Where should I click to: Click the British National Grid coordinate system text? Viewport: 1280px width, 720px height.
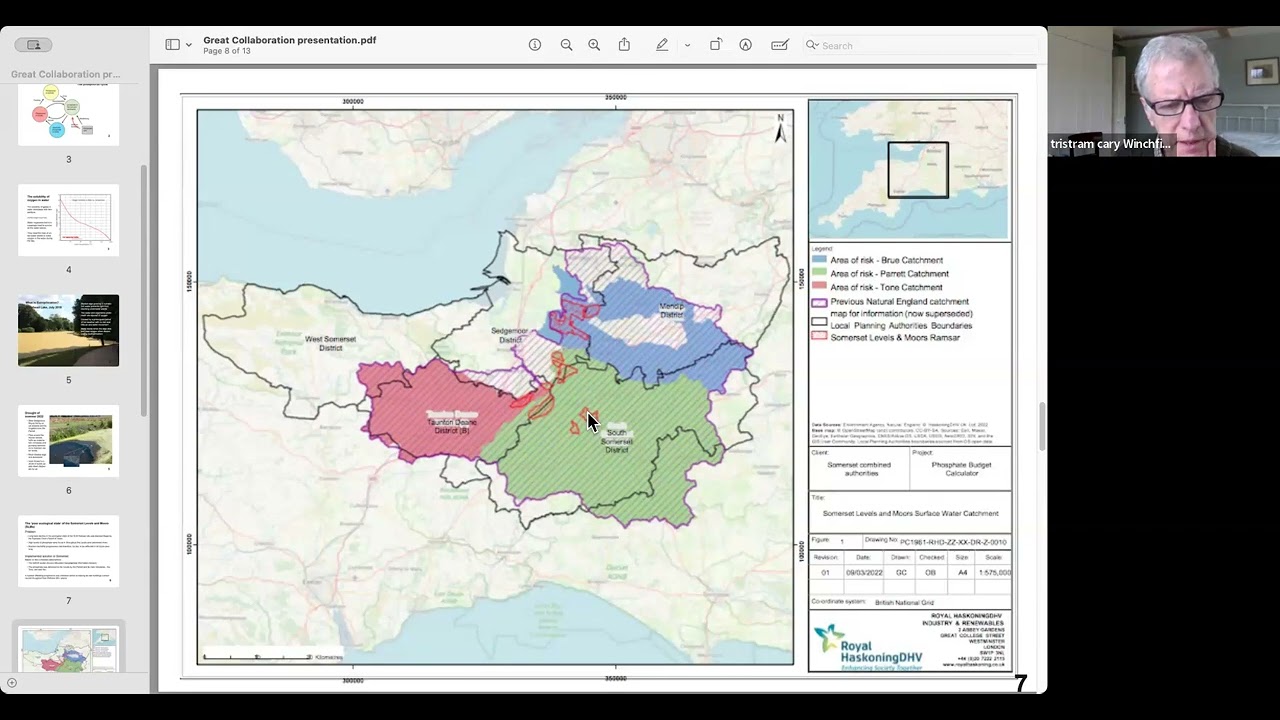coord(904,603)
